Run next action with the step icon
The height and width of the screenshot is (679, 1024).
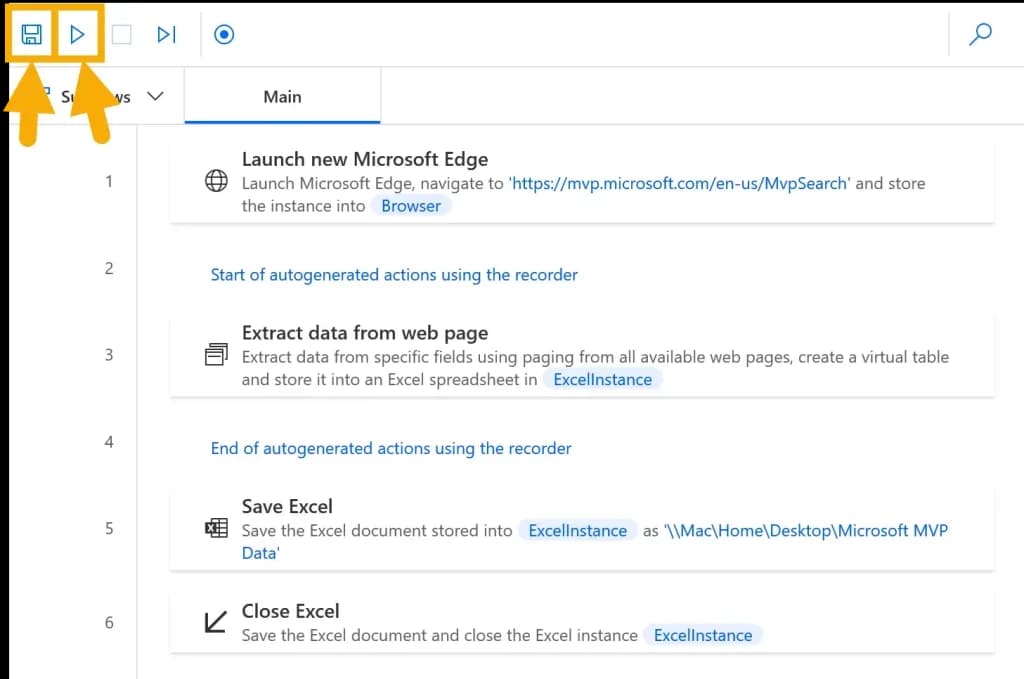pyautogui.click(x=167, y=34)
